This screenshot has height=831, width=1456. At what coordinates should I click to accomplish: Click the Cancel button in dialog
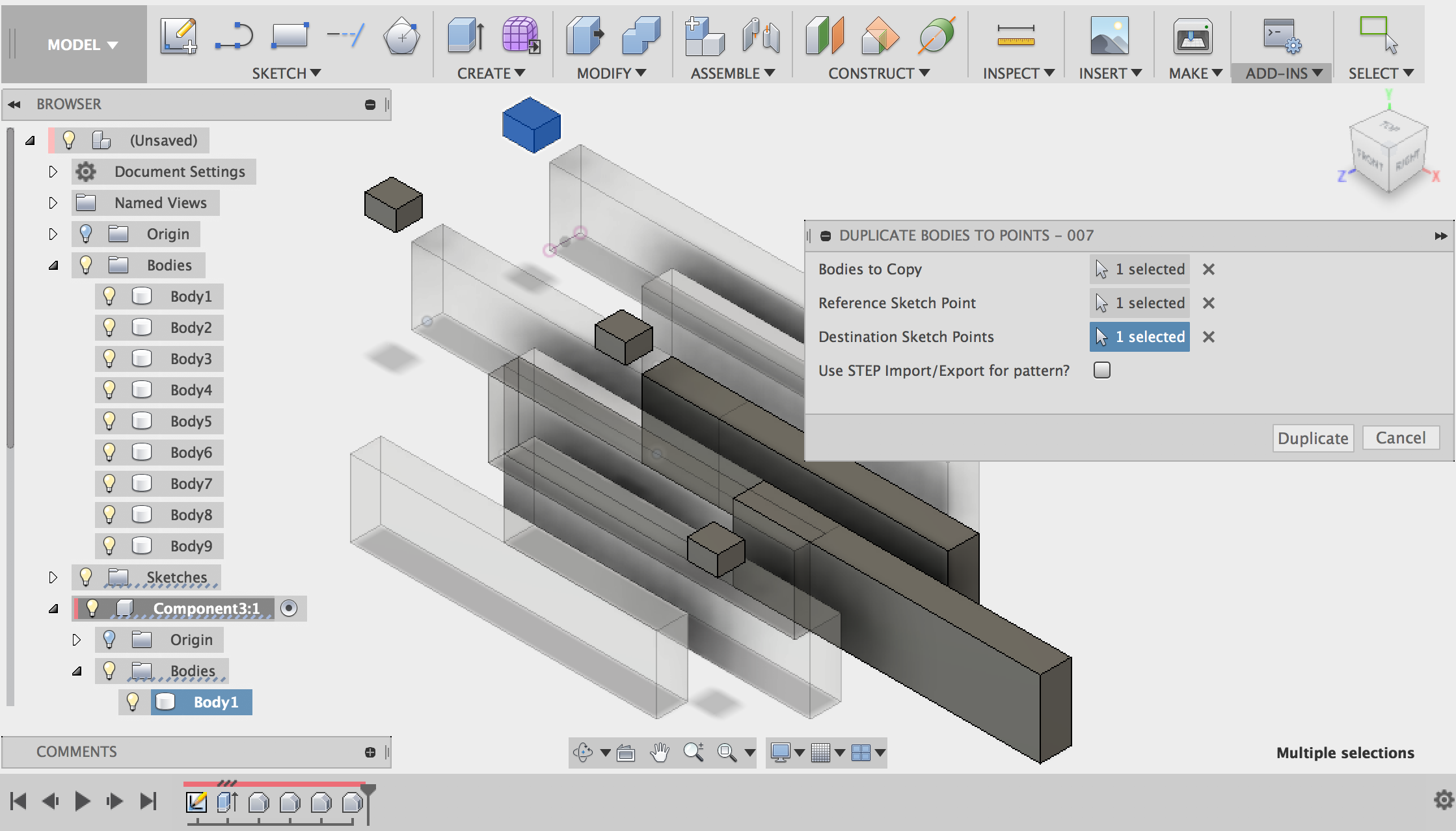tap(1399, 437)
